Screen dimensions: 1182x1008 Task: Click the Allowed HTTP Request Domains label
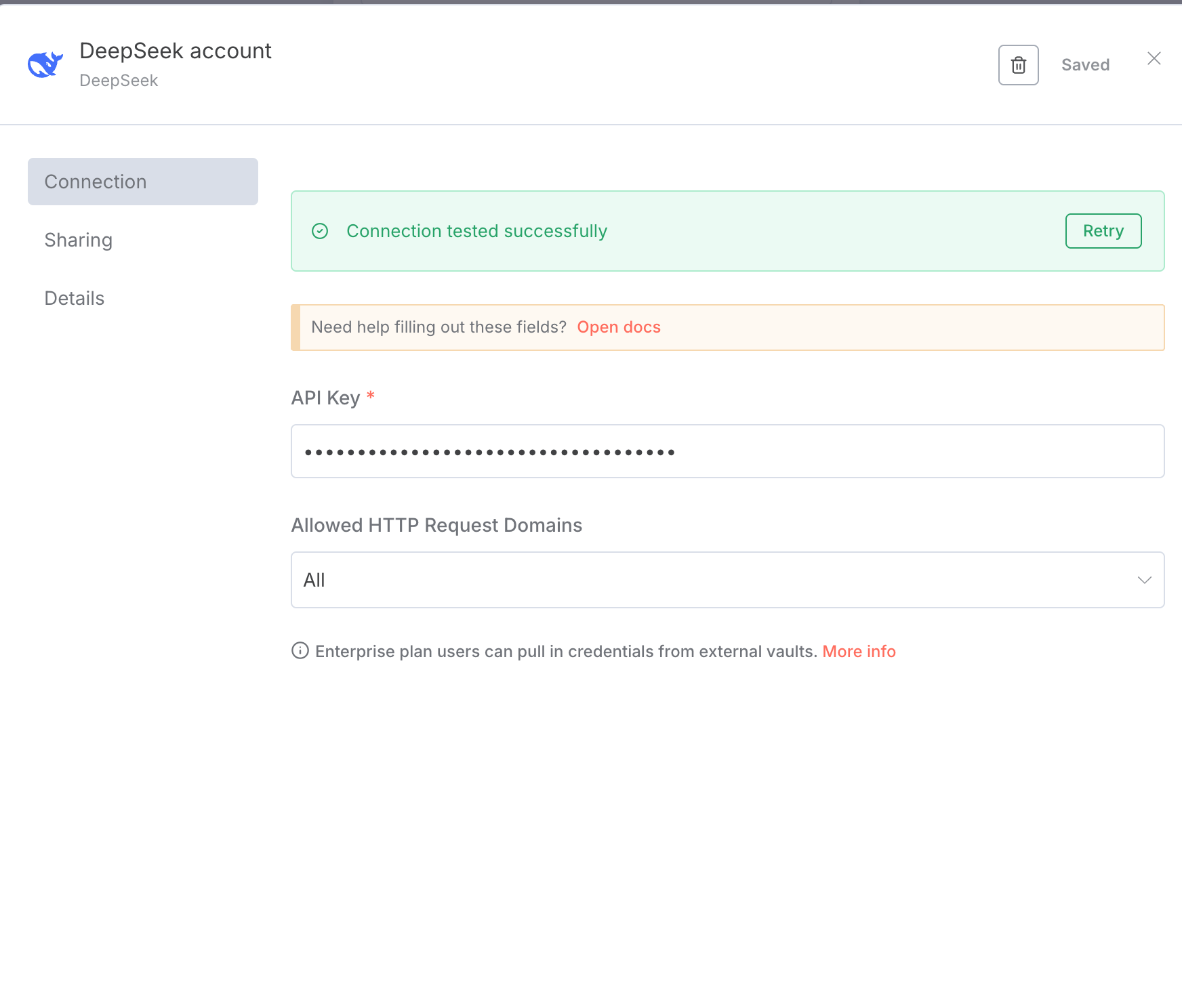coord(436,526)
